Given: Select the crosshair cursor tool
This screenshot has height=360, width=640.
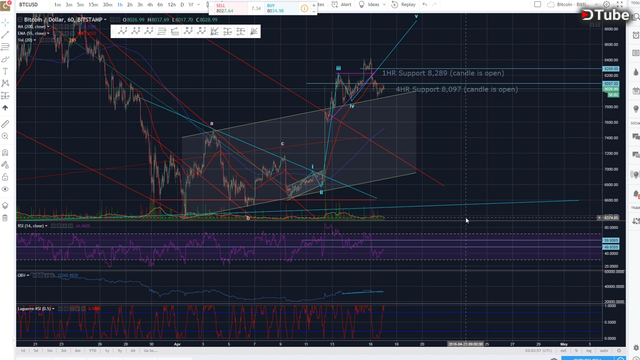Looking at the screenshot, I should (x=5, y=23).
